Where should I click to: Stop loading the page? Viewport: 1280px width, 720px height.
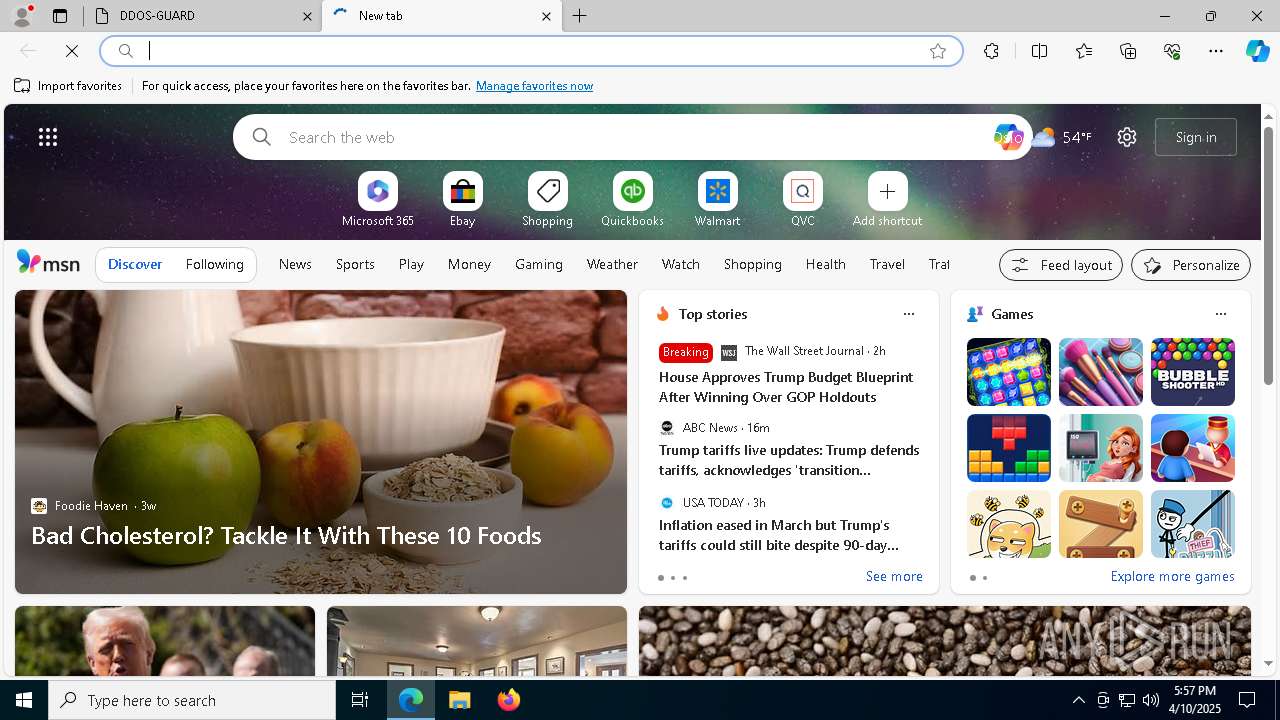tap(72, 51)
